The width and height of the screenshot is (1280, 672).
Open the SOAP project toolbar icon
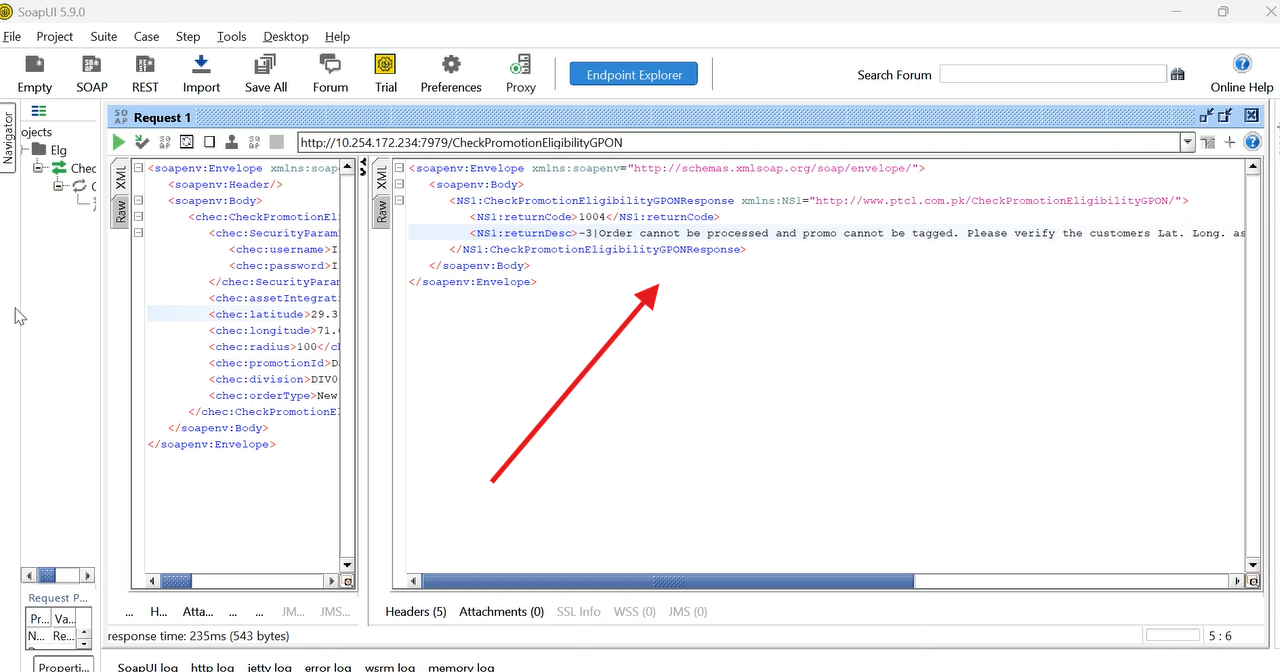tap(92, 74)
